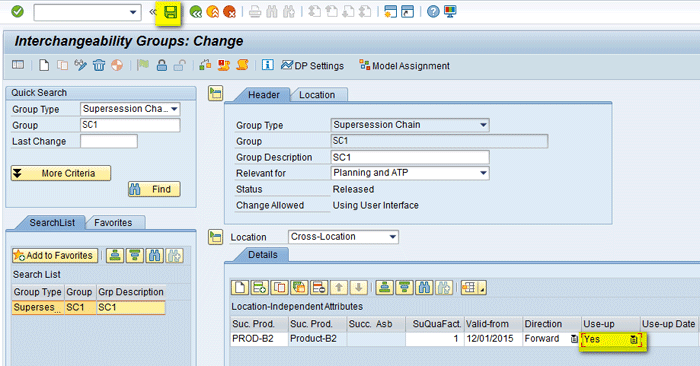Screen dimensions: 700x366
Task: Click the Display/Change pencil-glasses icon
Action: point(80,66)
